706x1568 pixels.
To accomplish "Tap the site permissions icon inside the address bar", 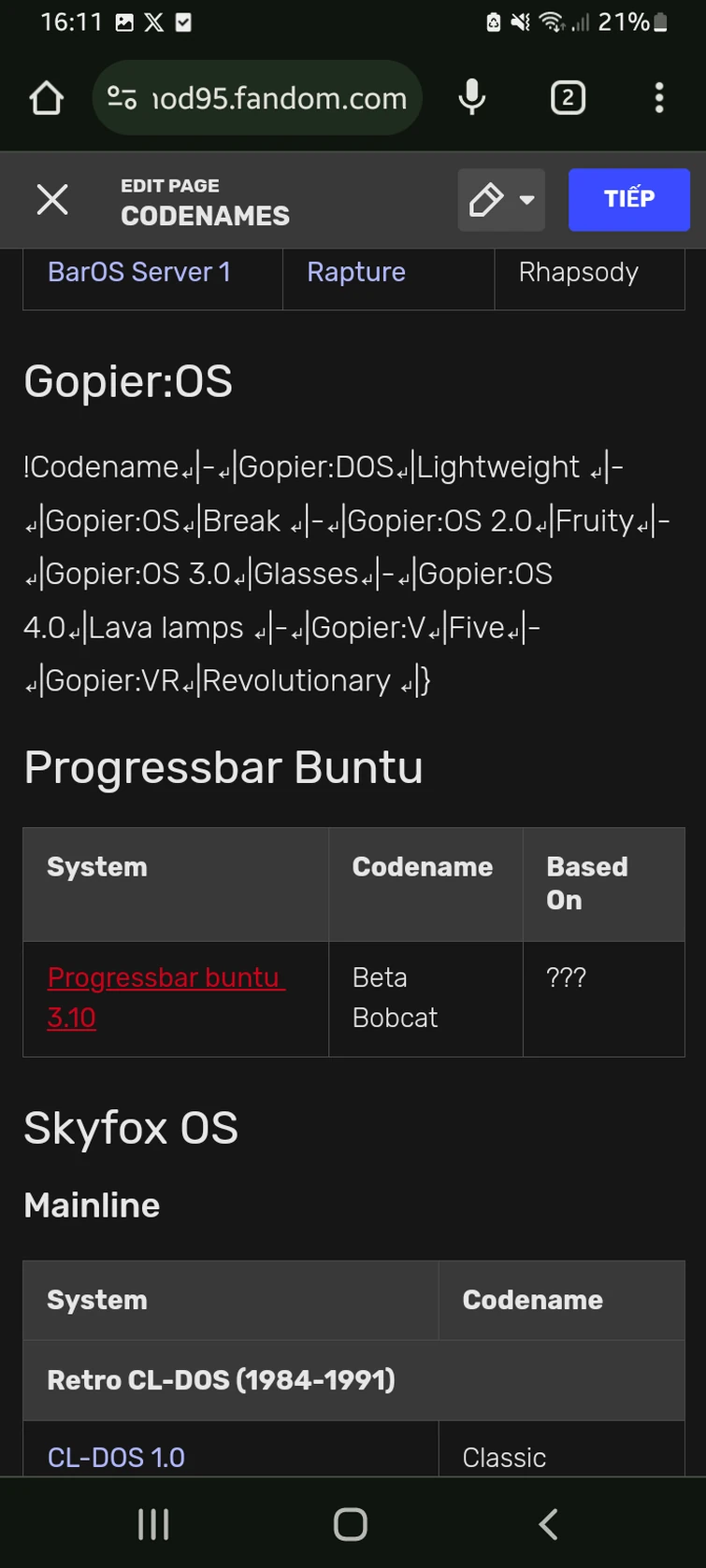I will [x=121, y=97].
